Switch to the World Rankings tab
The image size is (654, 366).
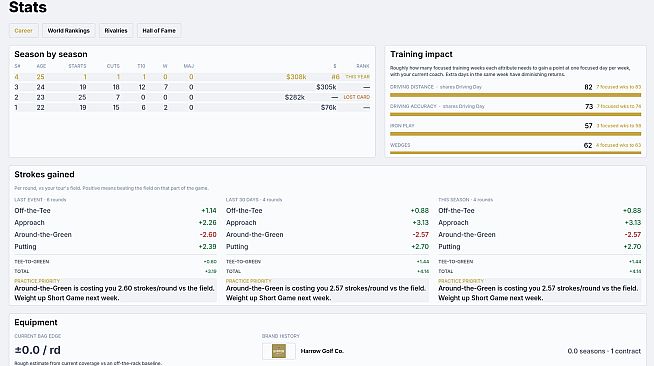(x=68, y=30)
